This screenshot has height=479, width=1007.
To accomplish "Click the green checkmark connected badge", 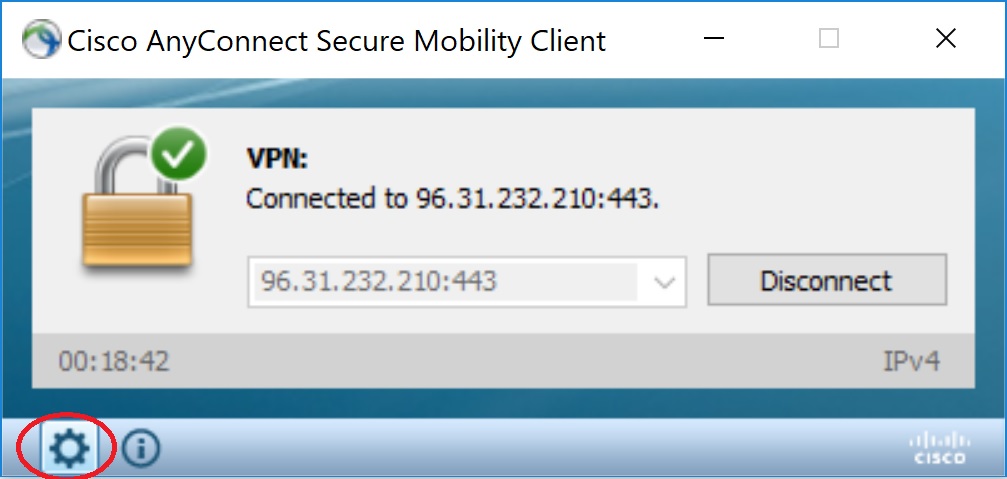I will [179, 153].
